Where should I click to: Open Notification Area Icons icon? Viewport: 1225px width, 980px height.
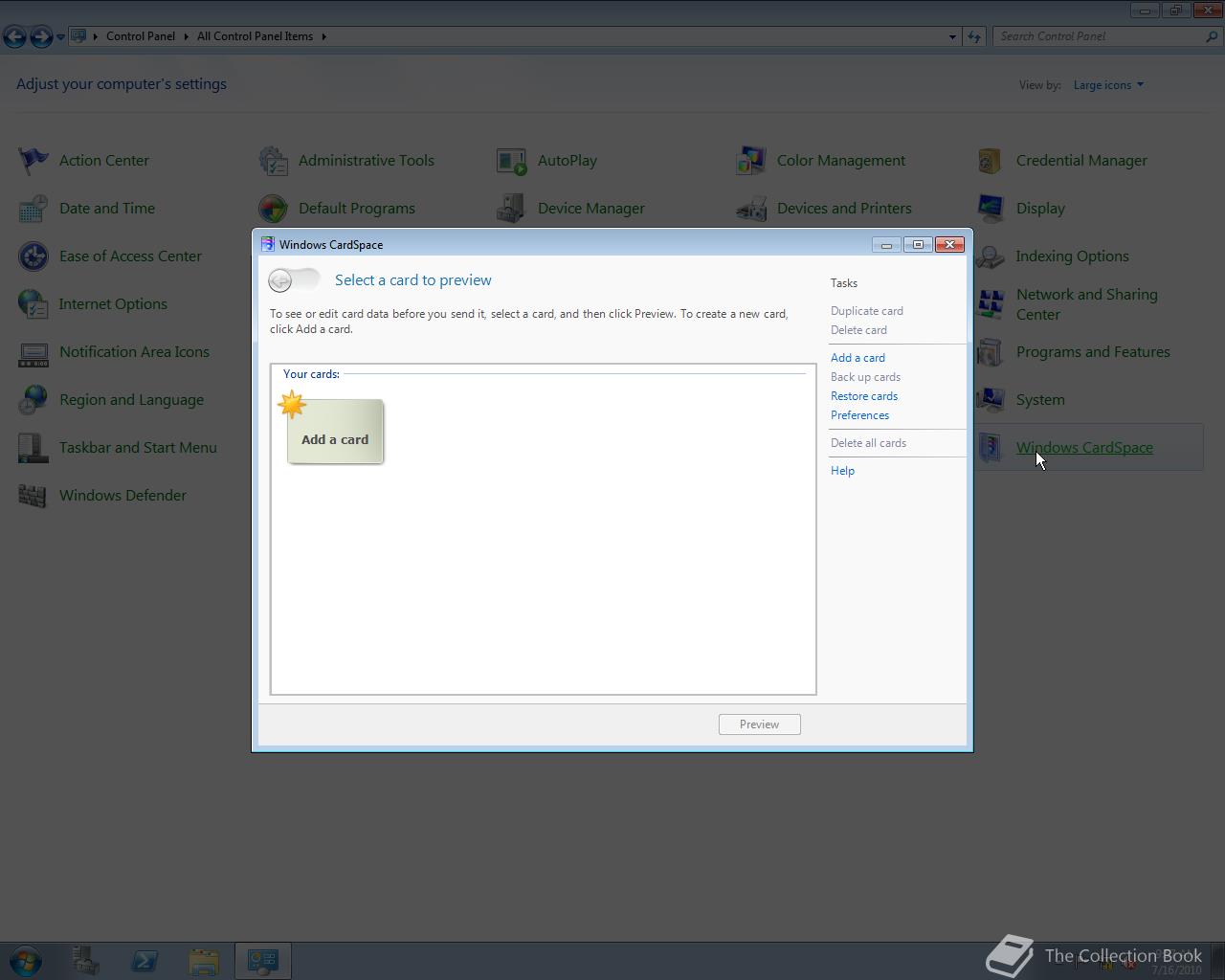(33, 352)
